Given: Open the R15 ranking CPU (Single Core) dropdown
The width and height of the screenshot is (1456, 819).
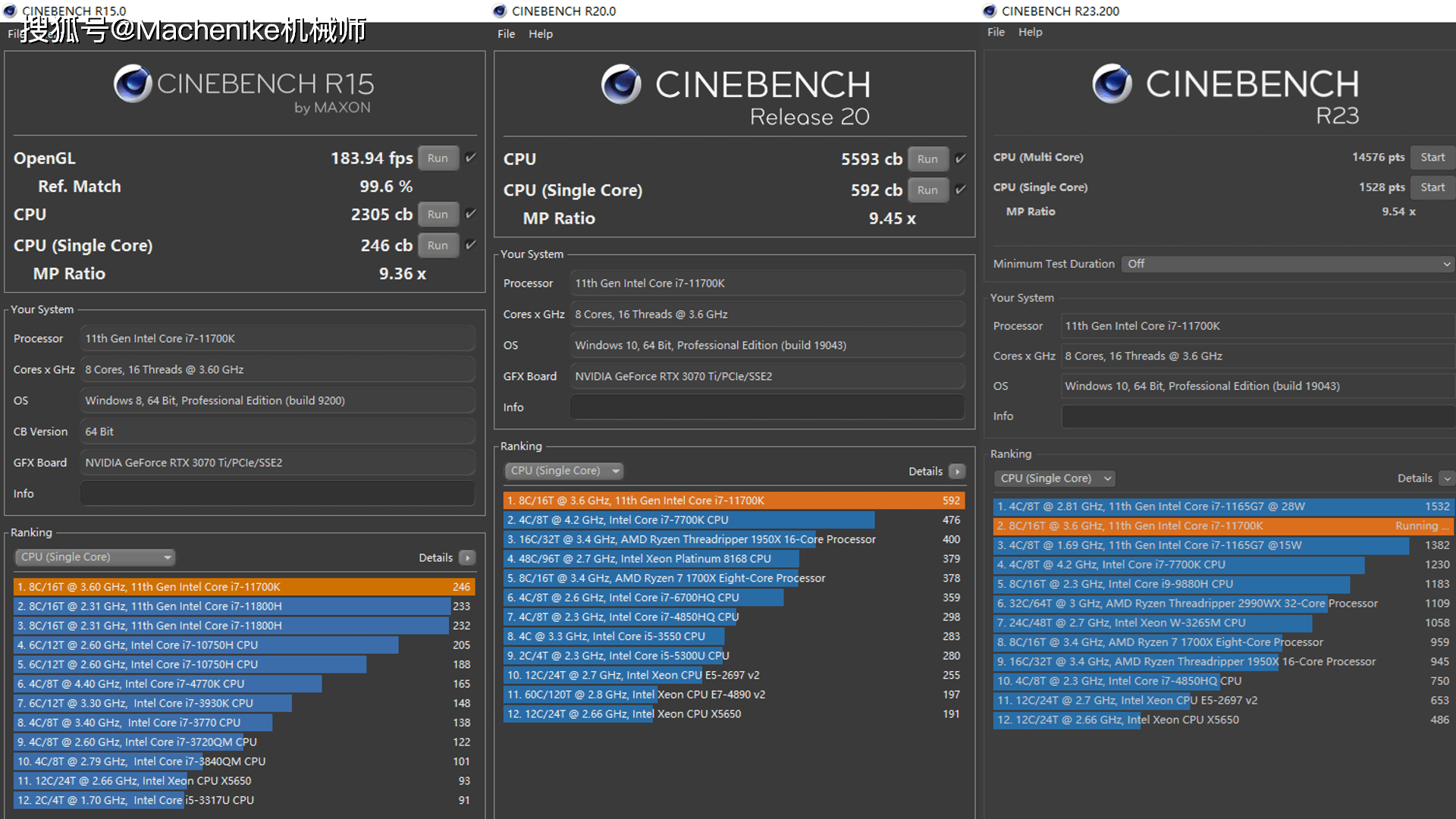Looking at the screenshot, I should click(95, 557).
